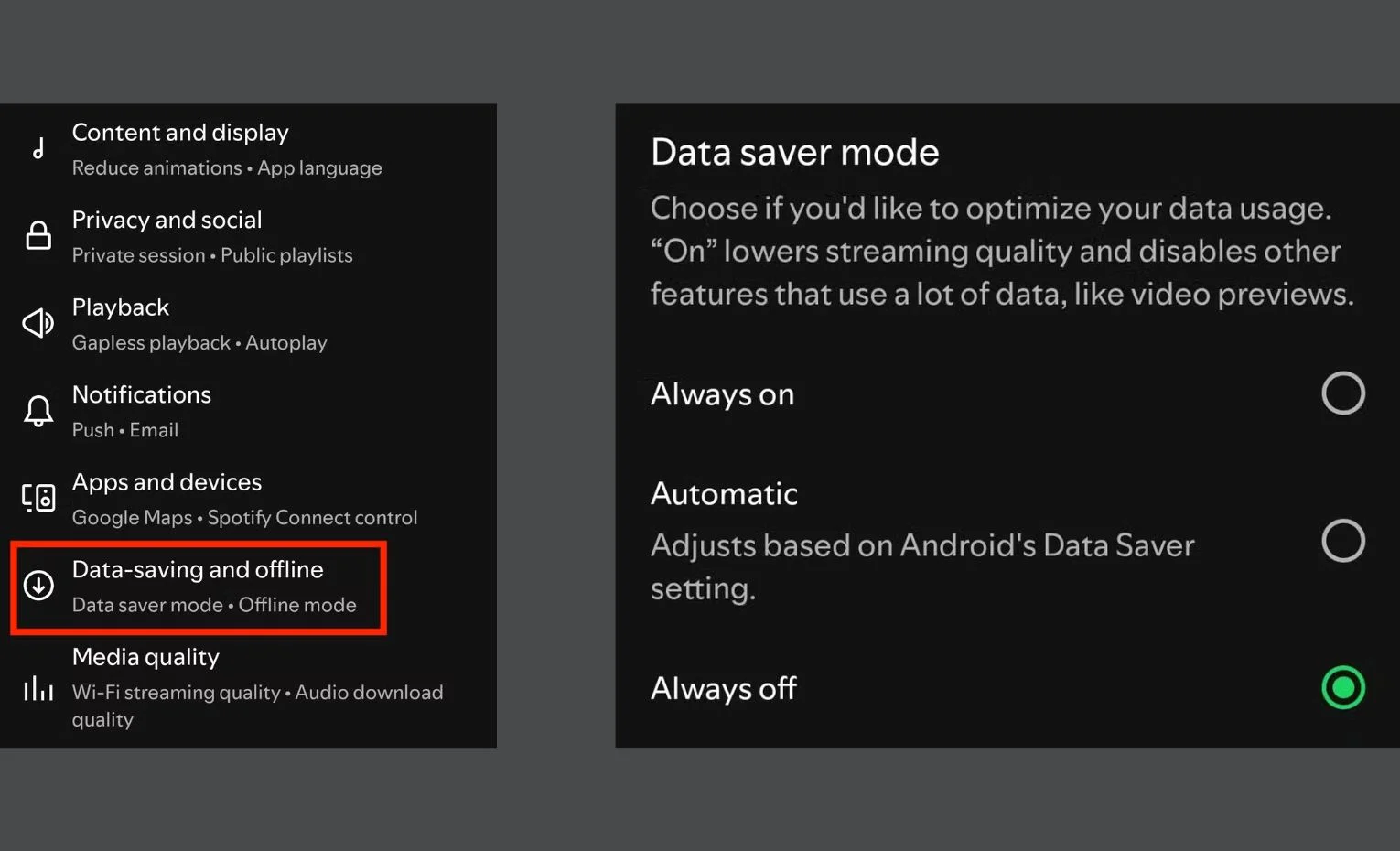The height and width of the screenshot is (851, 1400).
Task: Open the Notifications settings entry
Action: click(248, 412)
